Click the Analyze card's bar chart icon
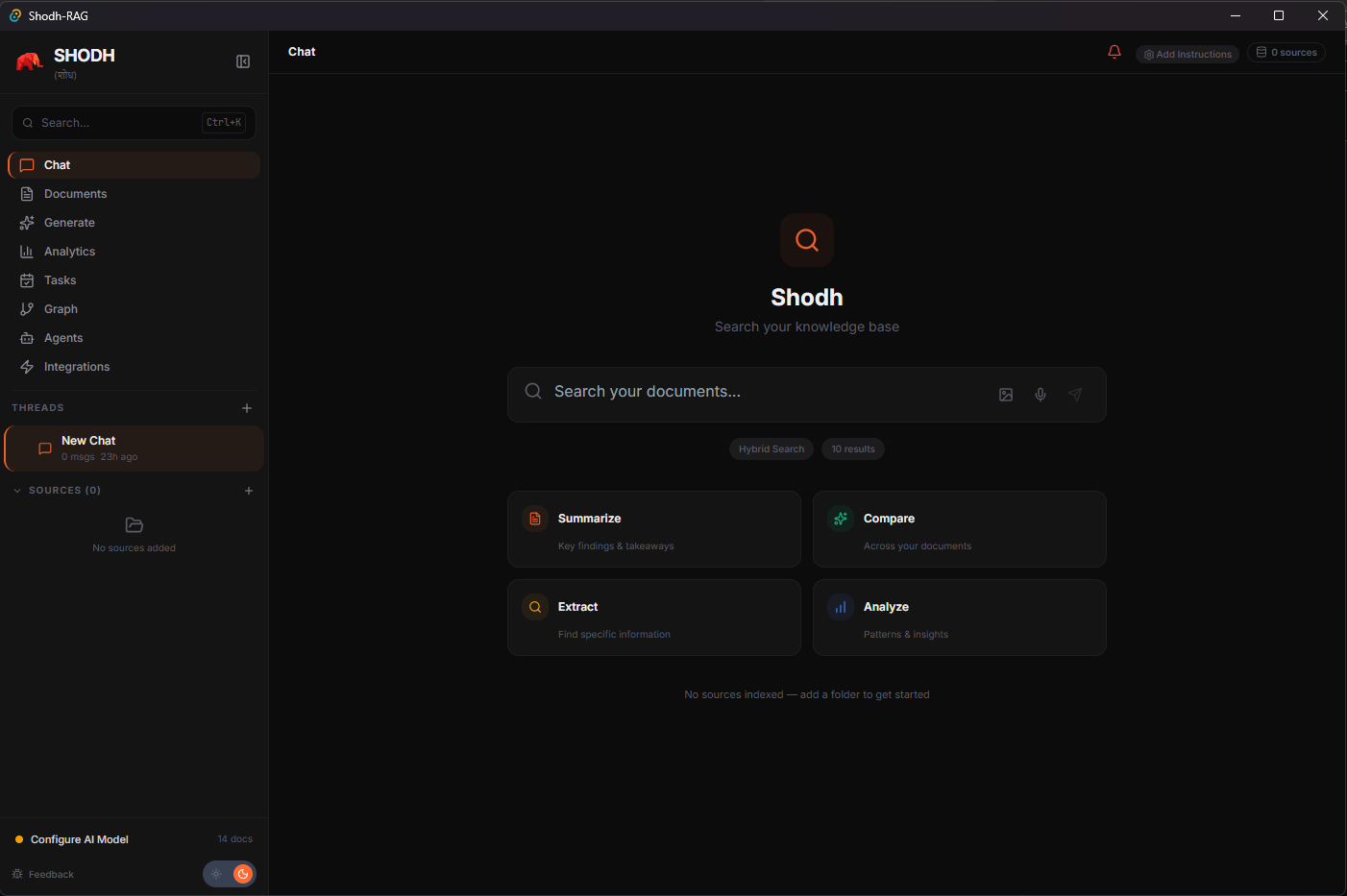This screenshot has width=1347, height=896. [841, 607]
